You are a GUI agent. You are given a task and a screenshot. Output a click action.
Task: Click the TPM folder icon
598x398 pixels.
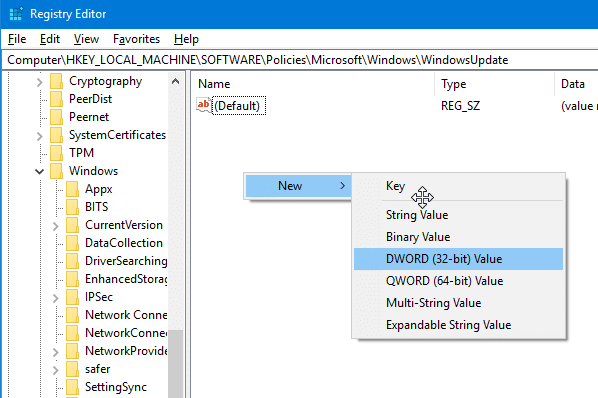pyautogui.click(x=56, y=153)
